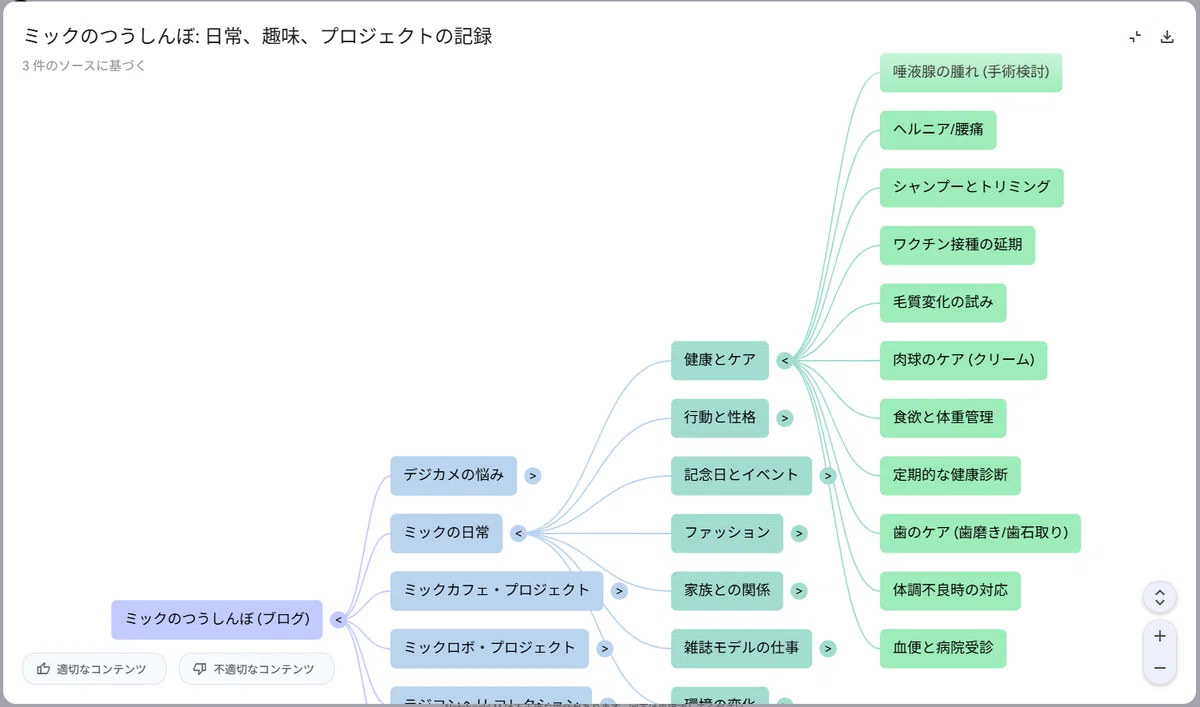Expand the 記念日とイベント branch

click(828, 476)
